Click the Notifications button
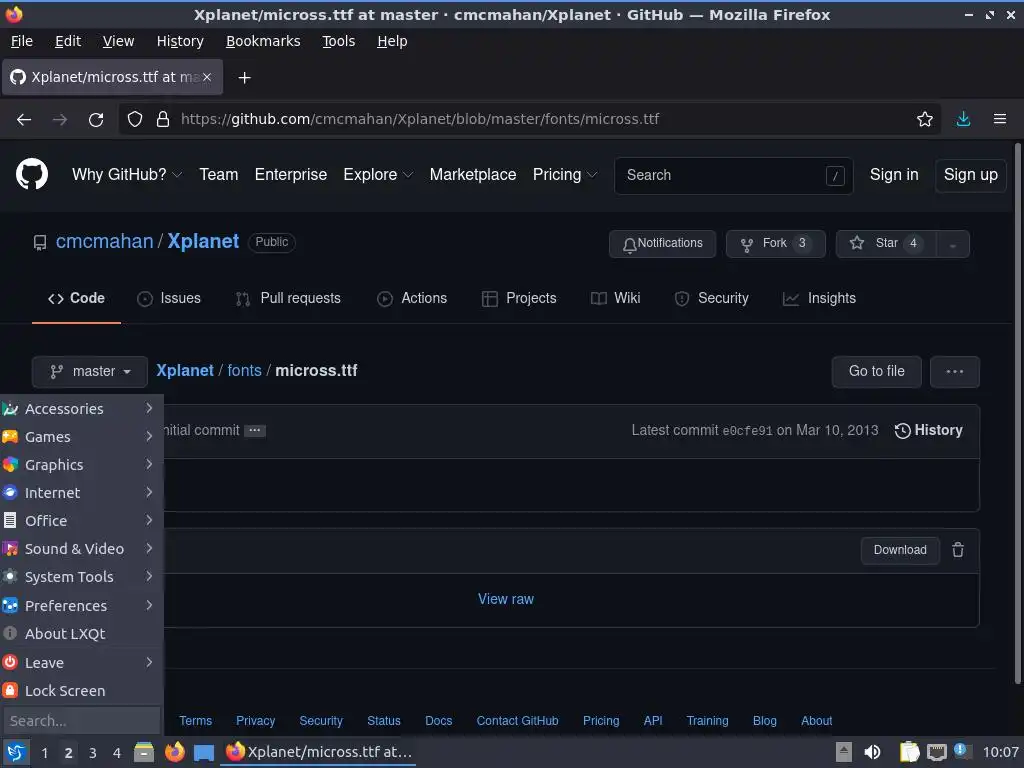Image resolution: width=1024 pixels, height=768 pixels. click(662, 244)
